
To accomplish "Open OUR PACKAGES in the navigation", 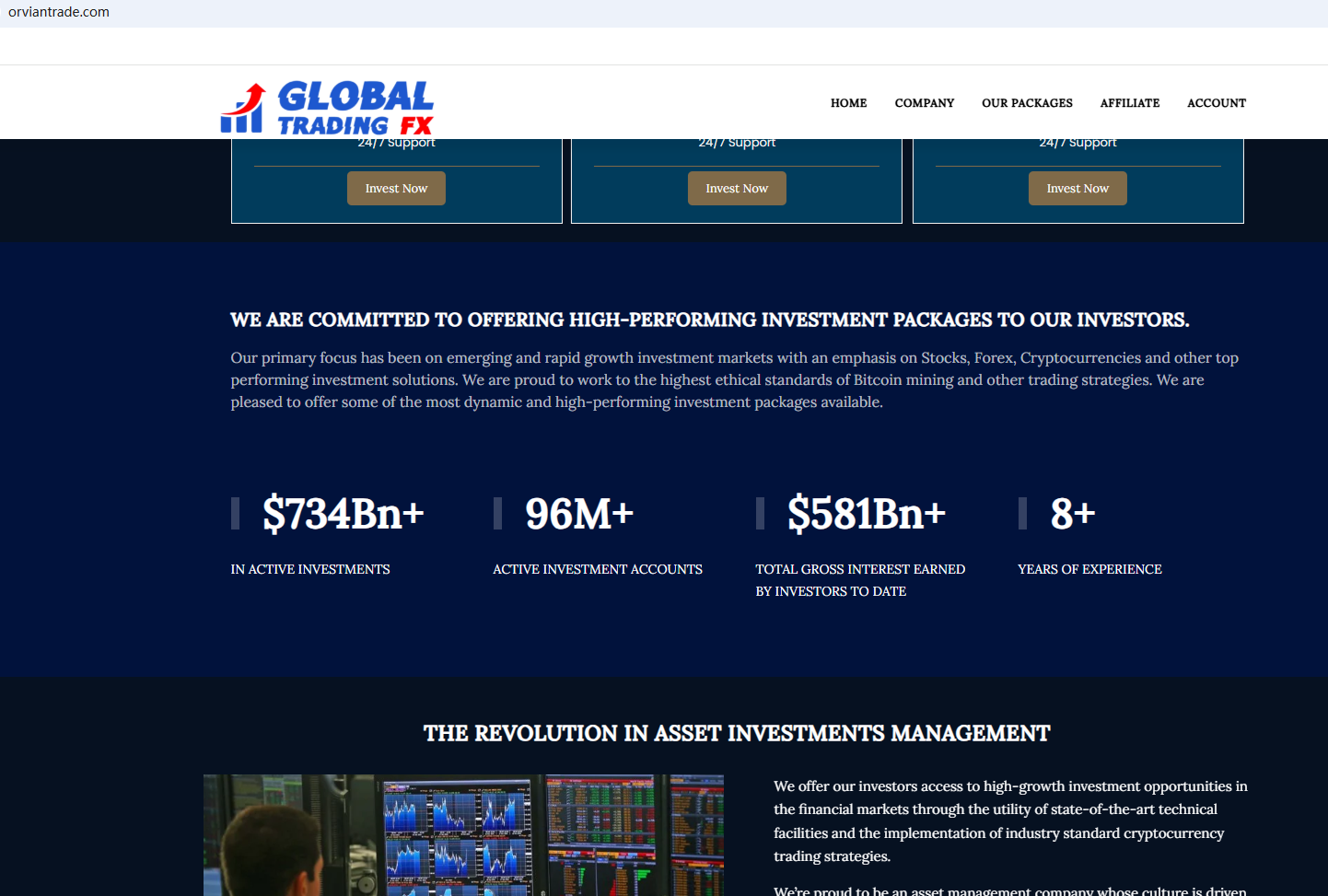I will 1027,103.
